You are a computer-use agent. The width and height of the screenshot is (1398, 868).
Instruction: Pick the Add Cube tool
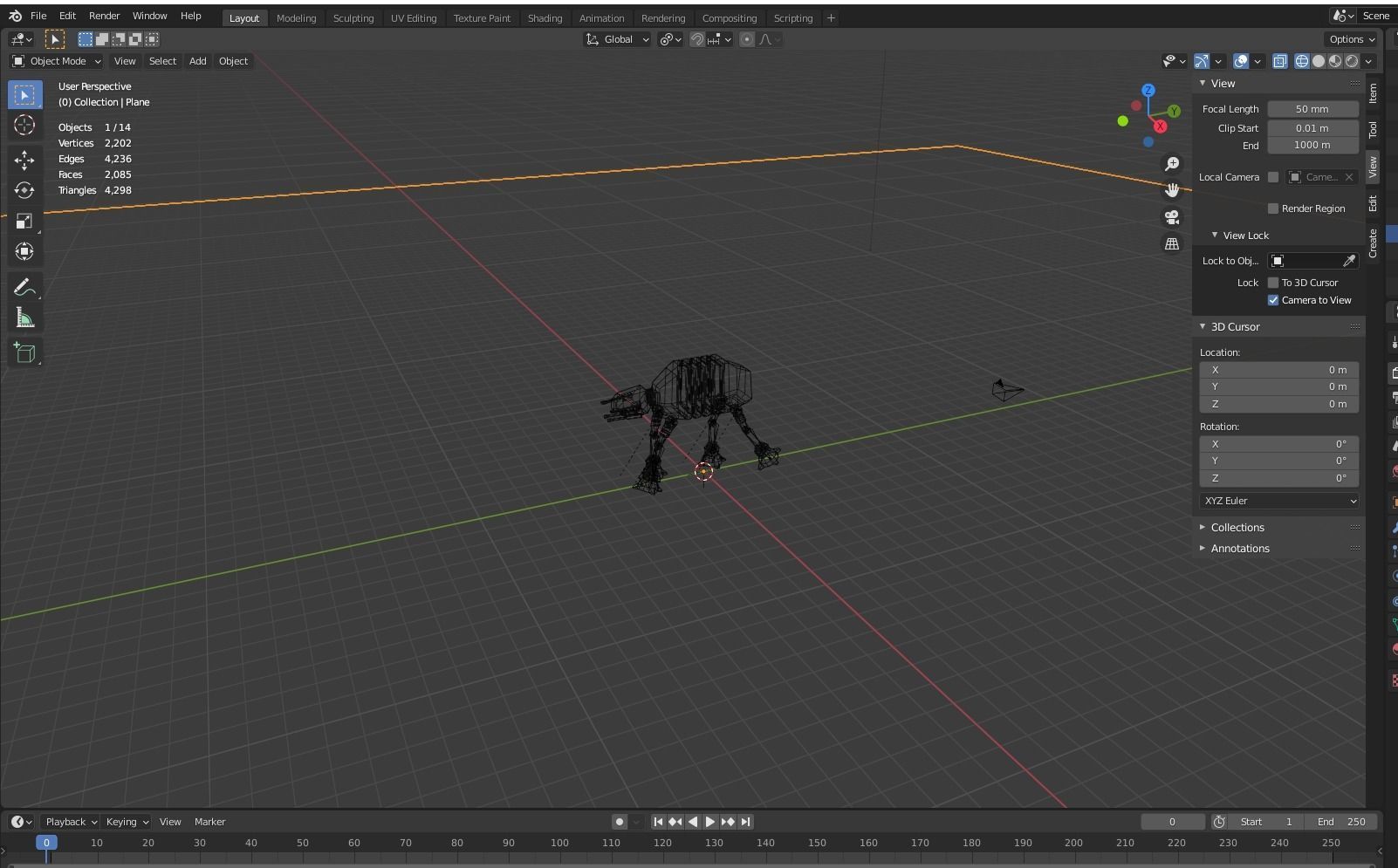[24, 352]
